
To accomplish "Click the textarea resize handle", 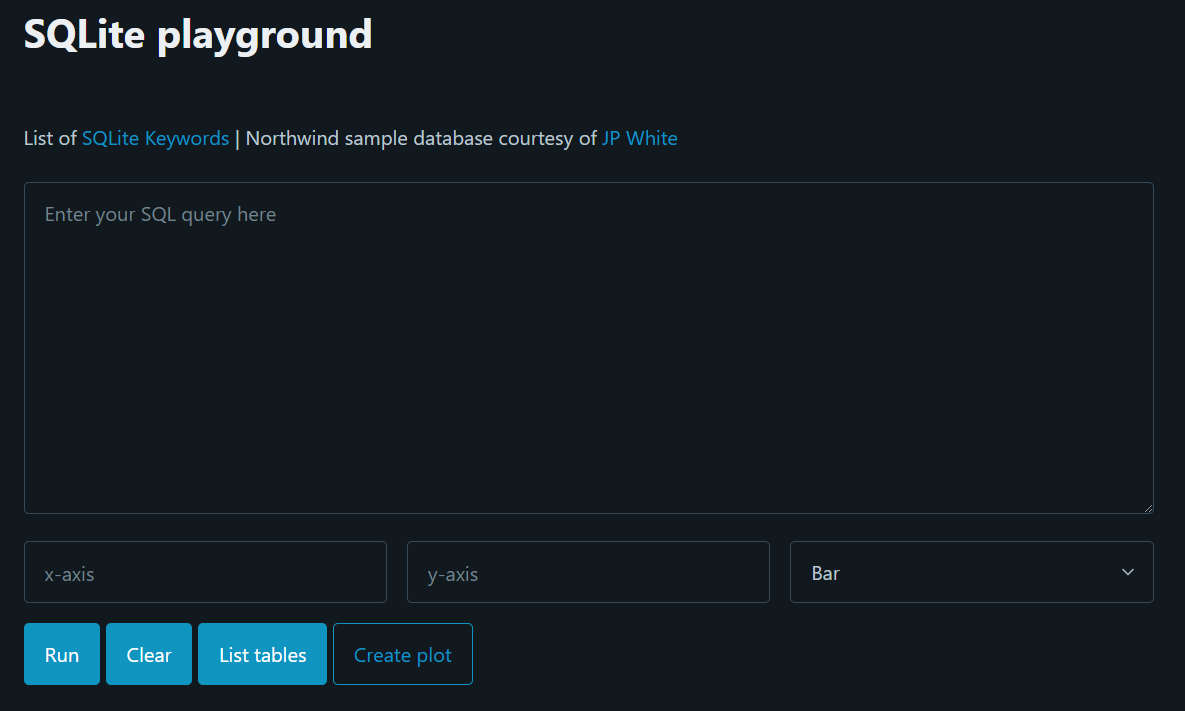I will pos(1147,507).
